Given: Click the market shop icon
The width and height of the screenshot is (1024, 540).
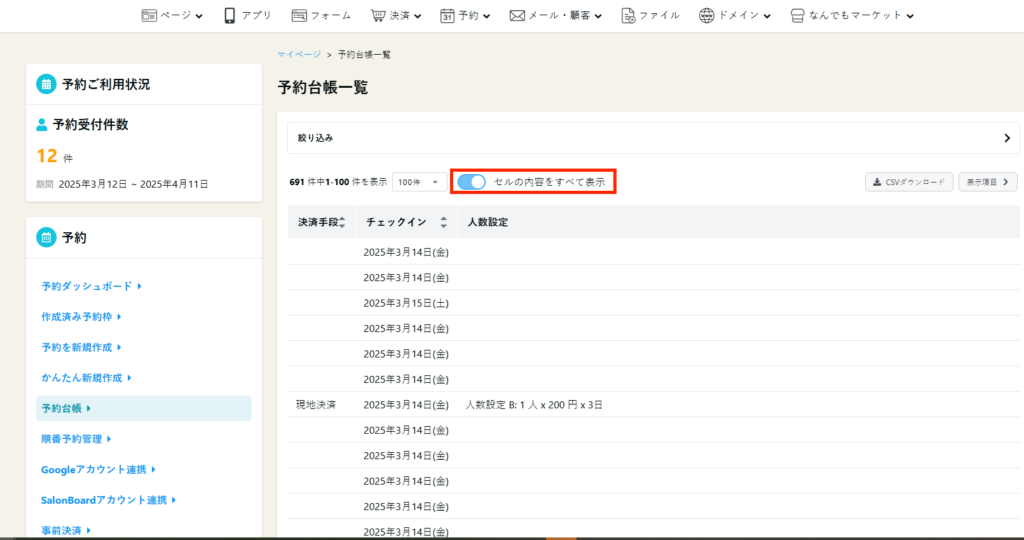Looking at the screenshot, I should (797, 15).
